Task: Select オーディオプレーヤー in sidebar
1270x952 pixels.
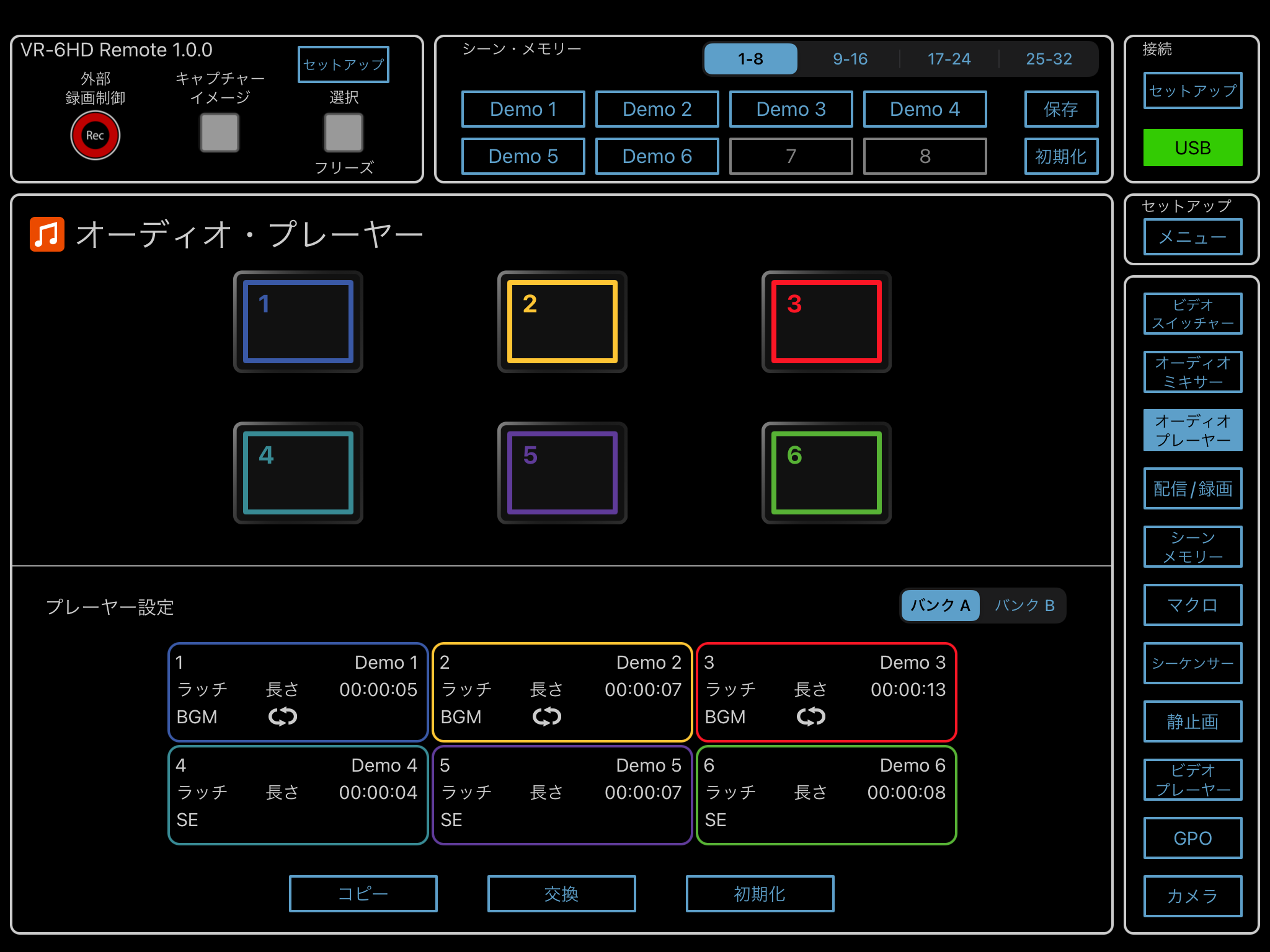Action: 1192,430
